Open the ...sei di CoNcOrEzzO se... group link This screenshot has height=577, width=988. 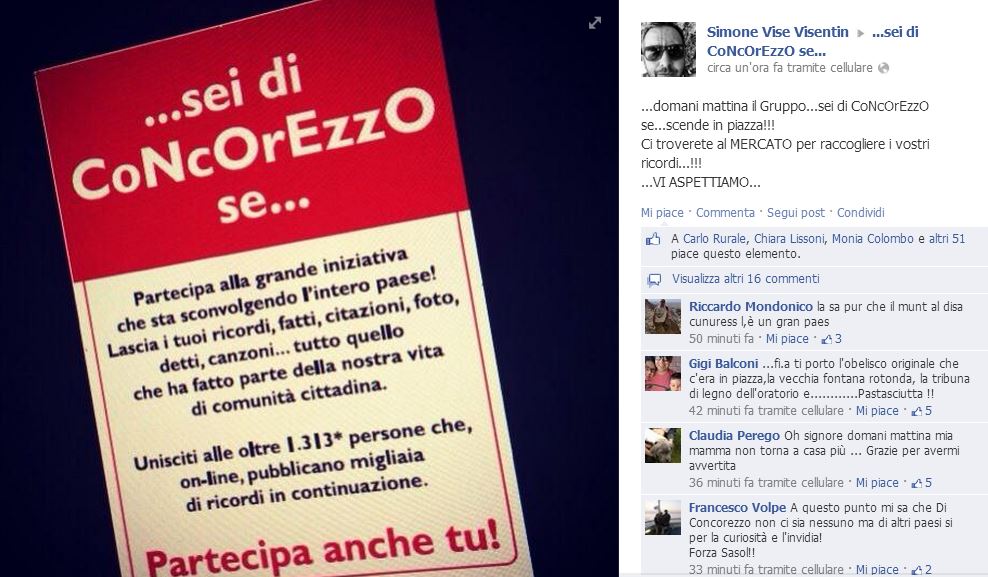click(x=813, y=42)
